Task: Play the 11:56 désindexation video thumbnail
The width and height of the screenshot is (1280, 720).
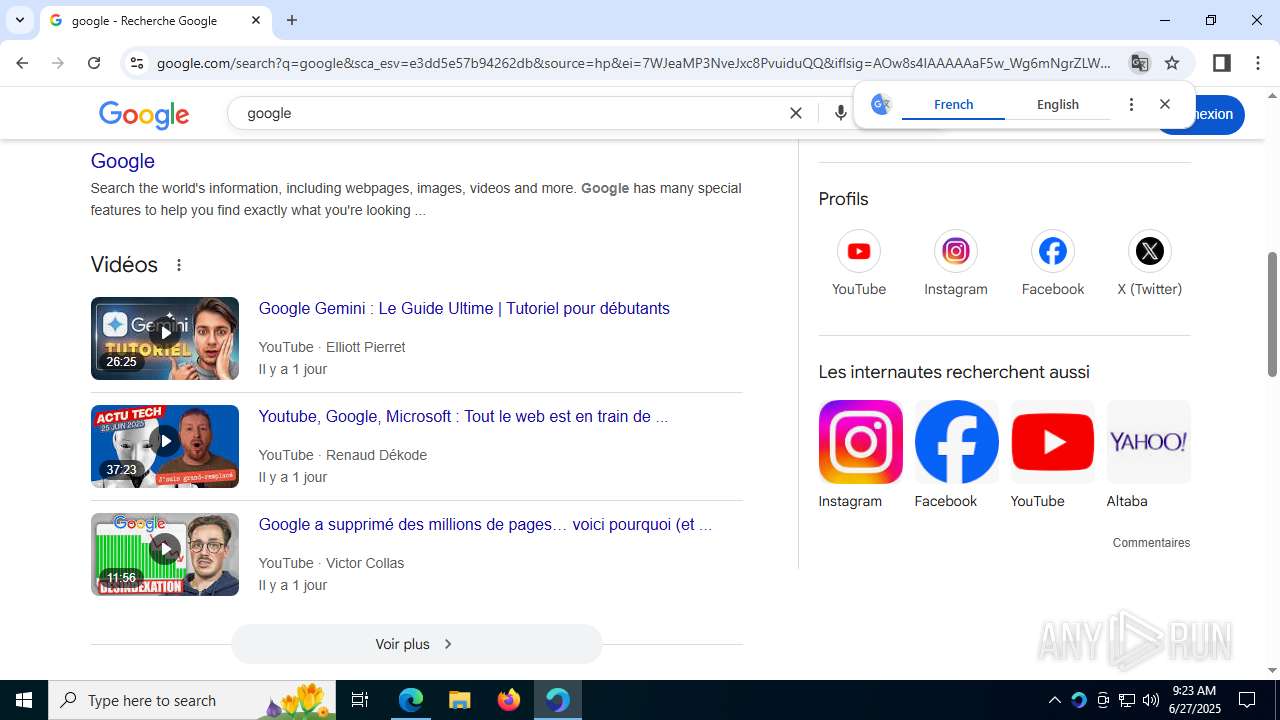Action: (165, 554)
